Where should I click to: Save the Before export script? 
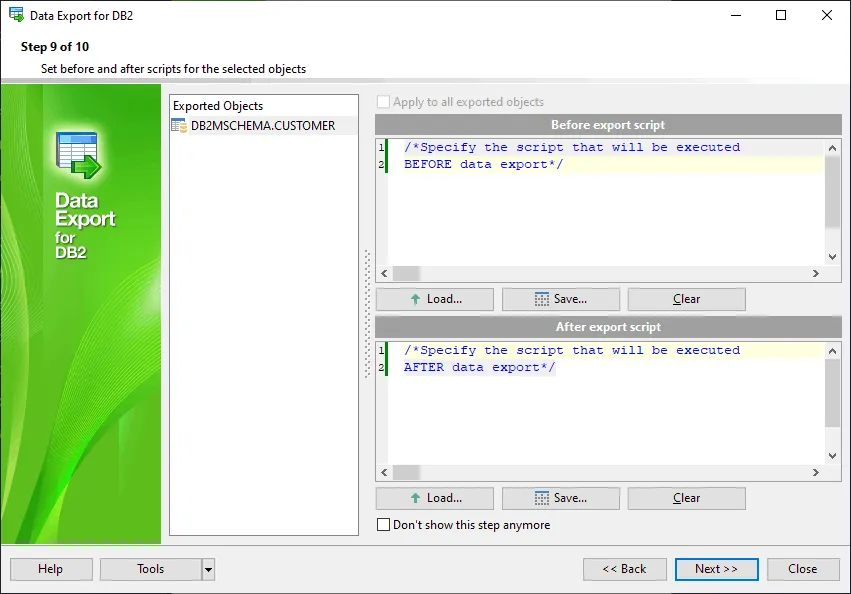(x=561, y=299)
